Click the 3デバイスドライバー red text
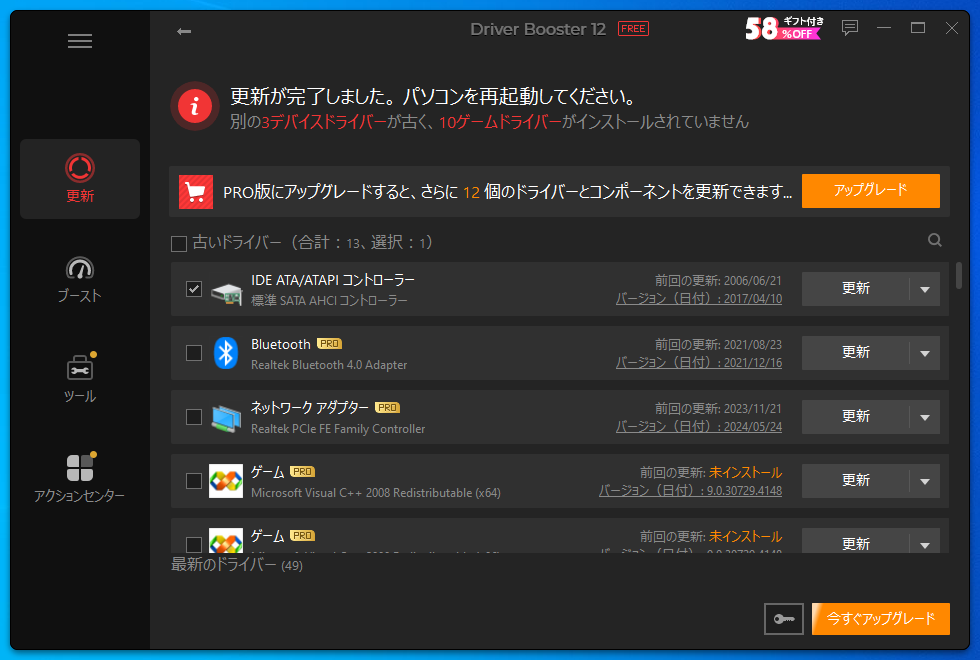Screen dimensions: 980x660 pos(324,122)
